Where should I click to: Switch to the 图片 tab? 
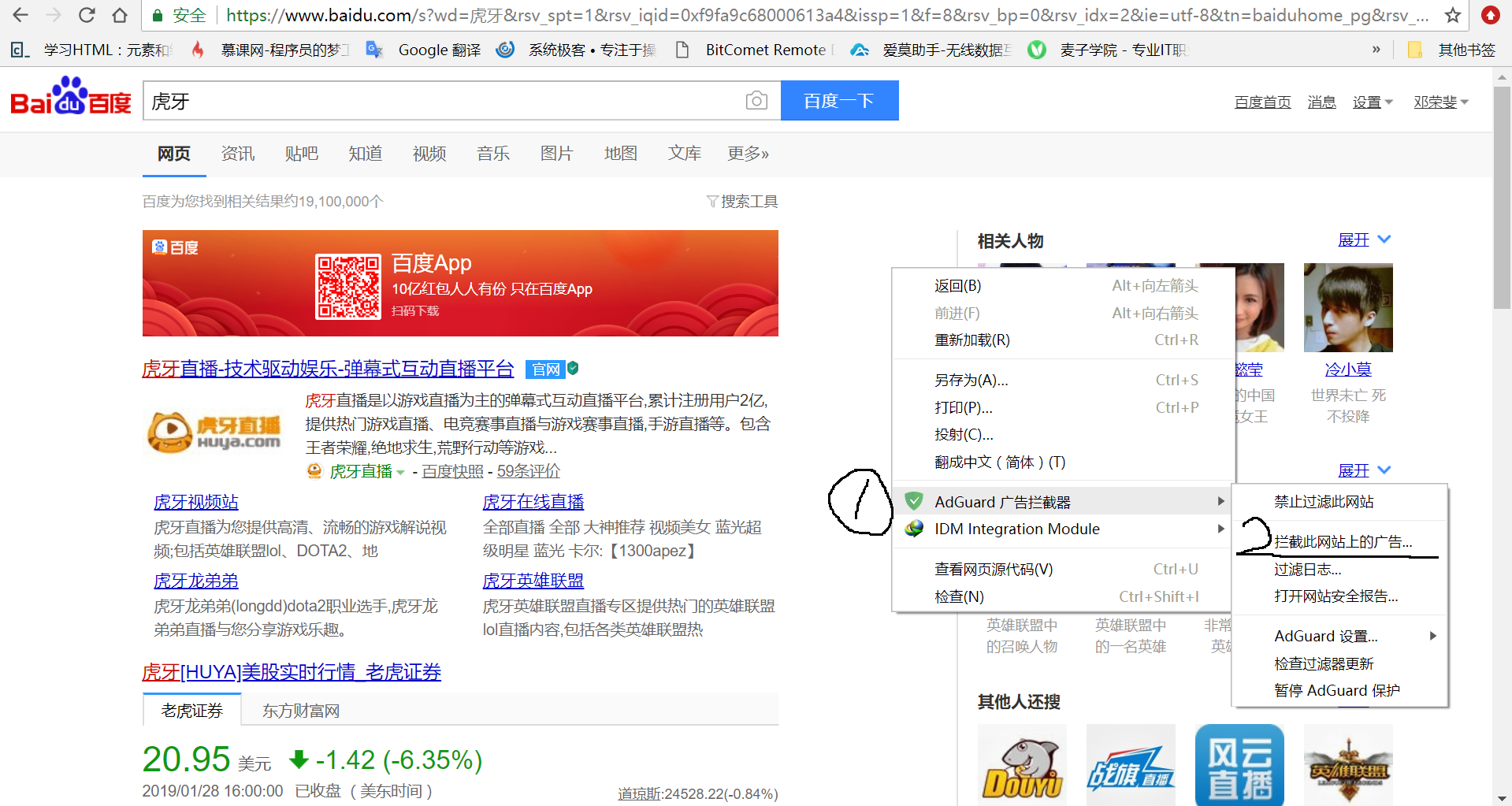point(557,154)
